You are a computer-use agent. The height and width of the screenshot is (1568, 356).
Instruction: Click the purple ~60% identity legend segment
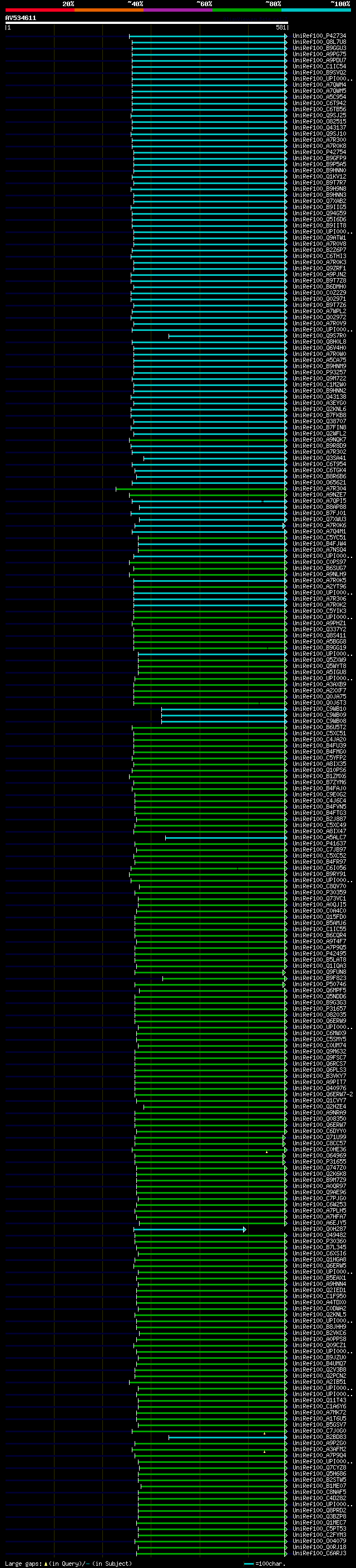click(177, 10)
